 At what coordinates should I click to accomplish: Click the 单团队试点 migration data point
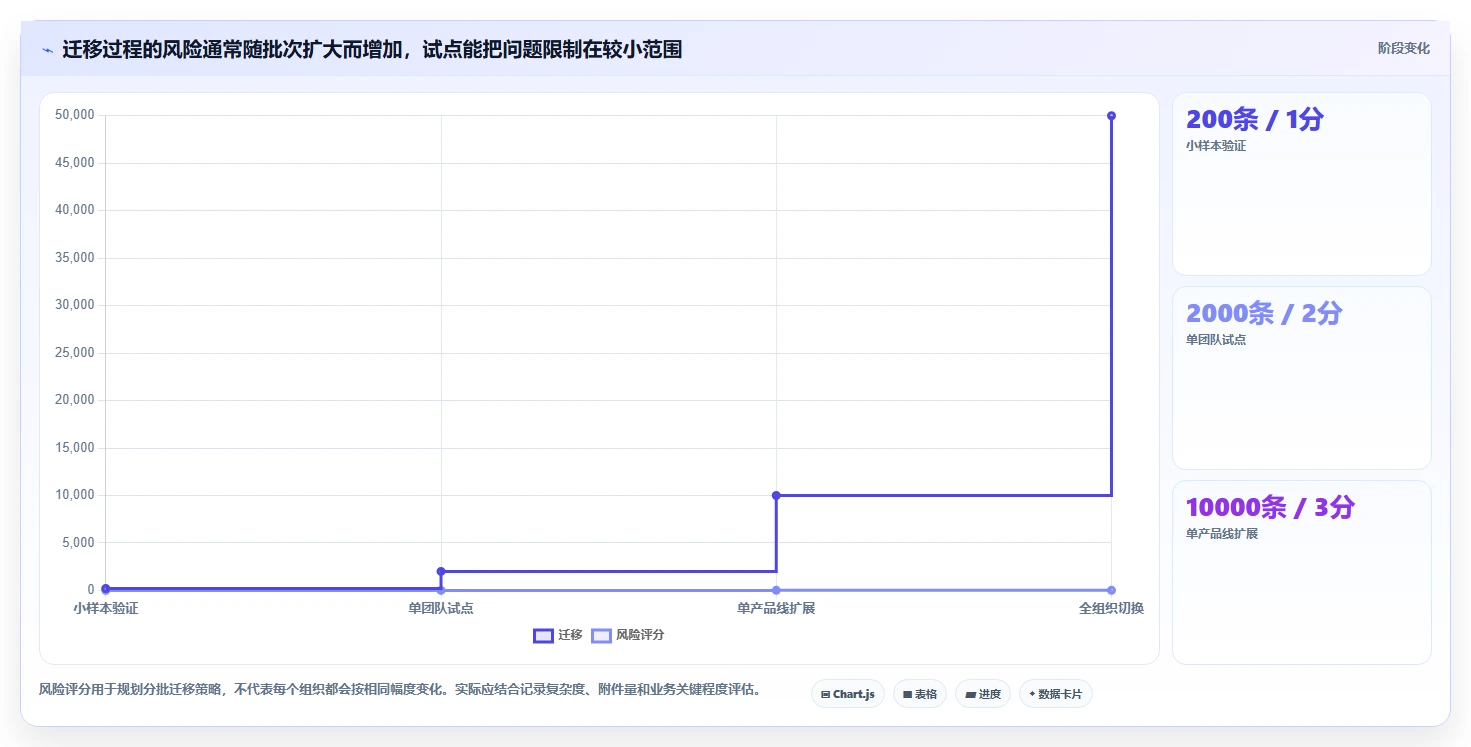tap(441, 571)
